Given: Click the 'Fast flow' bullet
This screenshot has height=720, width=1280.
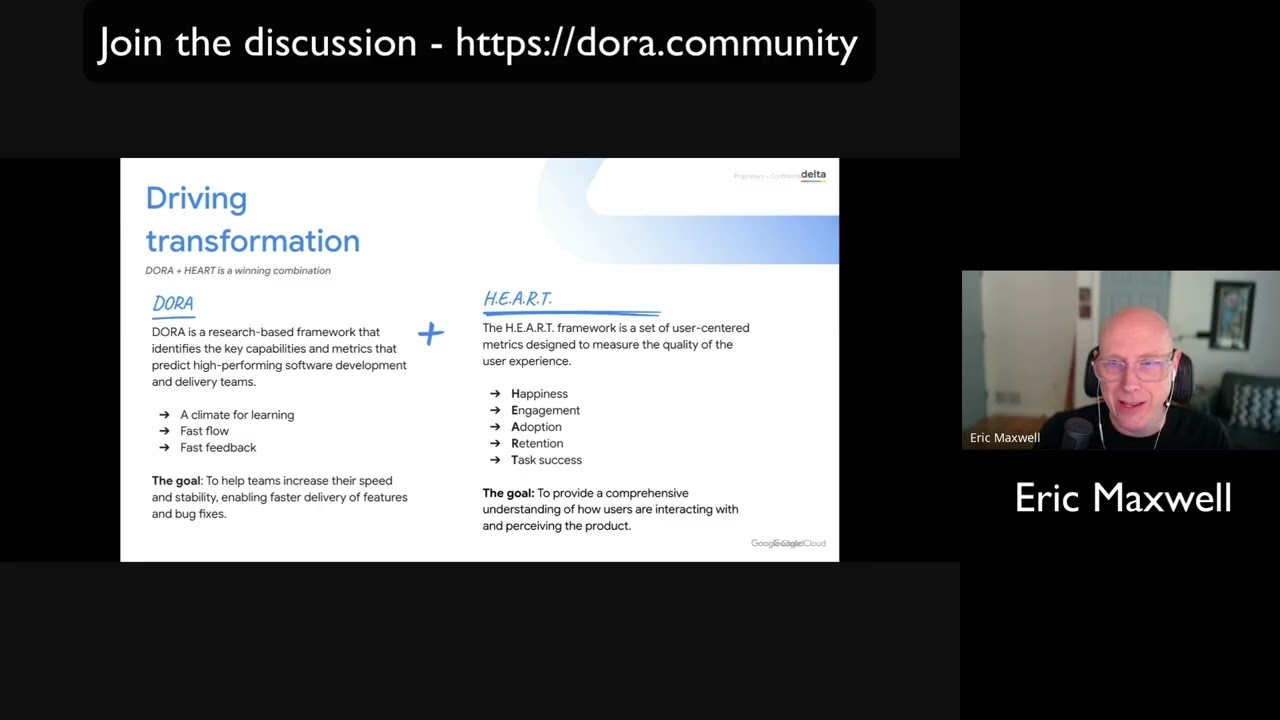Looking at the screenshot, I should point(204,431).
